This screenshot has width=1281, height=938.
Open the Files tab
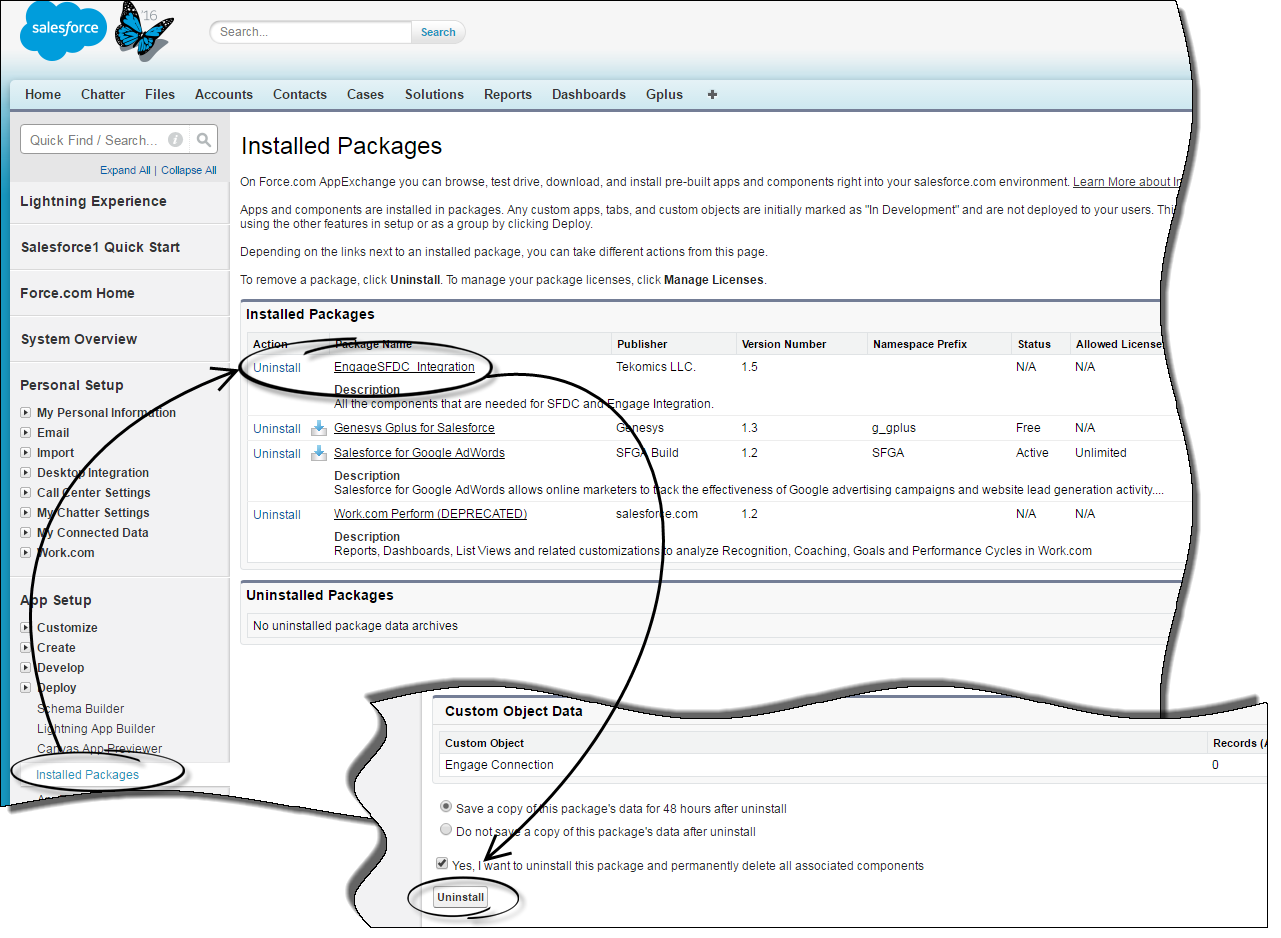(160, 94)
